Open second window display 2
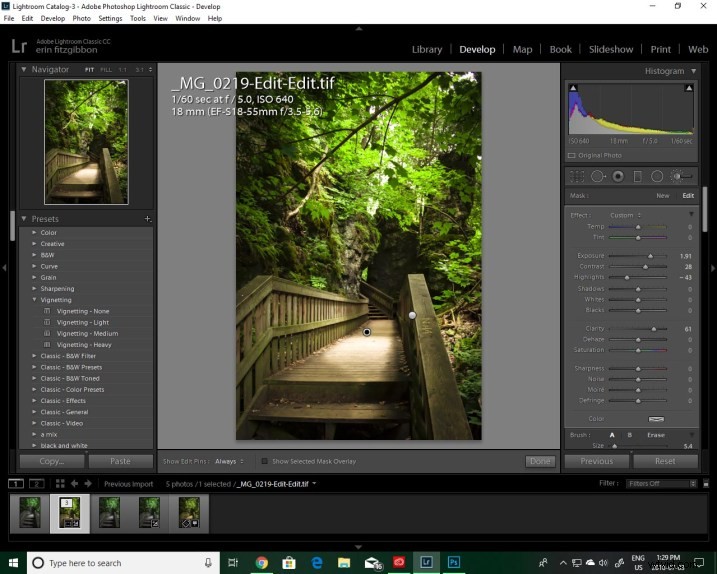The height and width of the screenshot is (574, 717). click(37, 483)
